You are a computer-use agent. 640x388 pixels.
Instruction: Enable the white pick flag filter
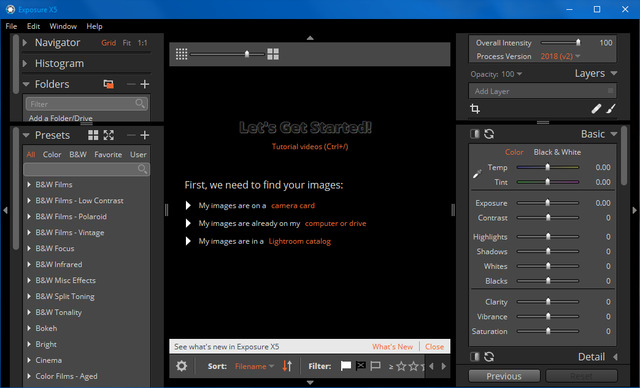(345, 366)
